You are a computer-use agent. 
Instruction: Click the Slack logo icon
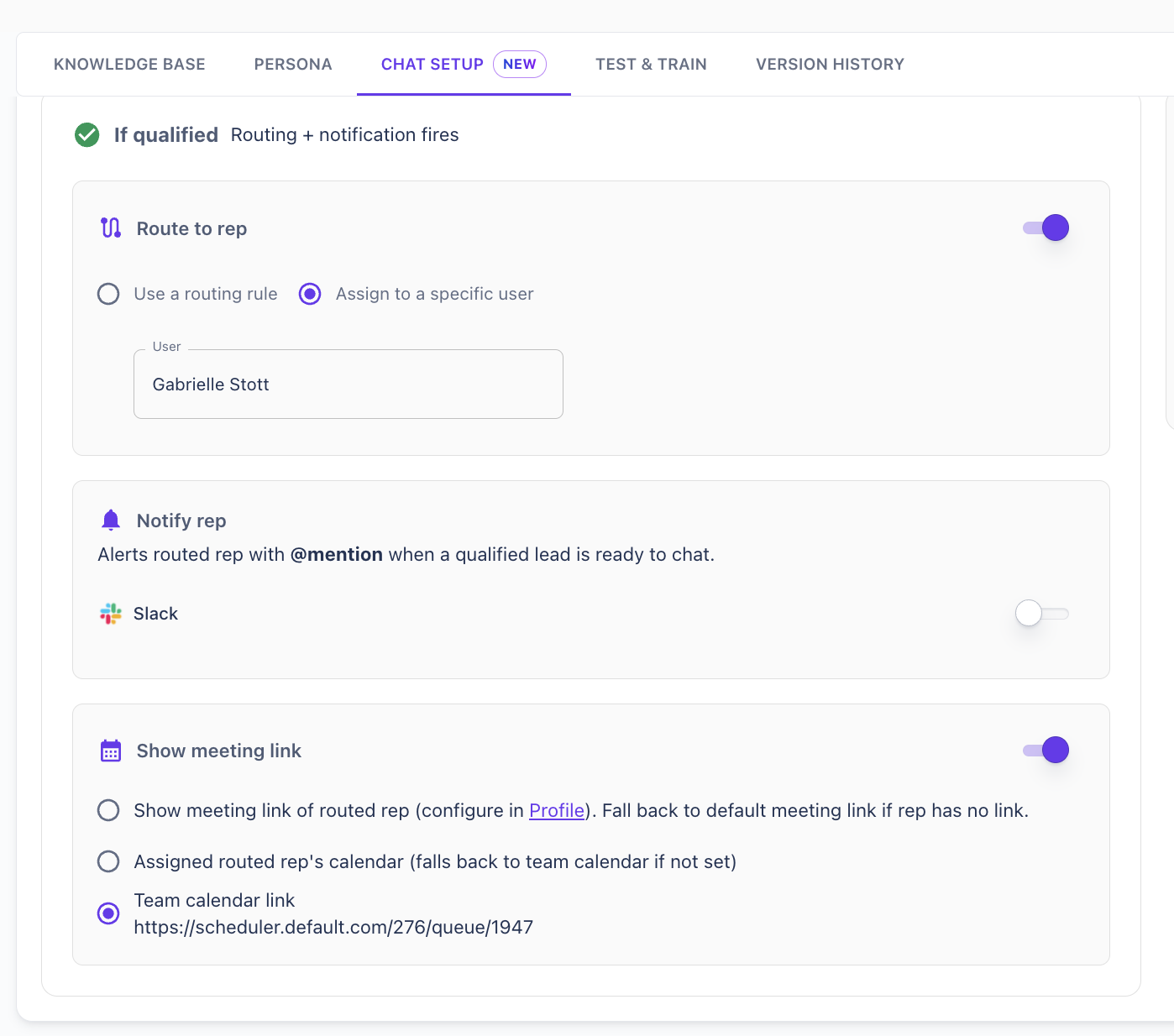coord(111,614)
